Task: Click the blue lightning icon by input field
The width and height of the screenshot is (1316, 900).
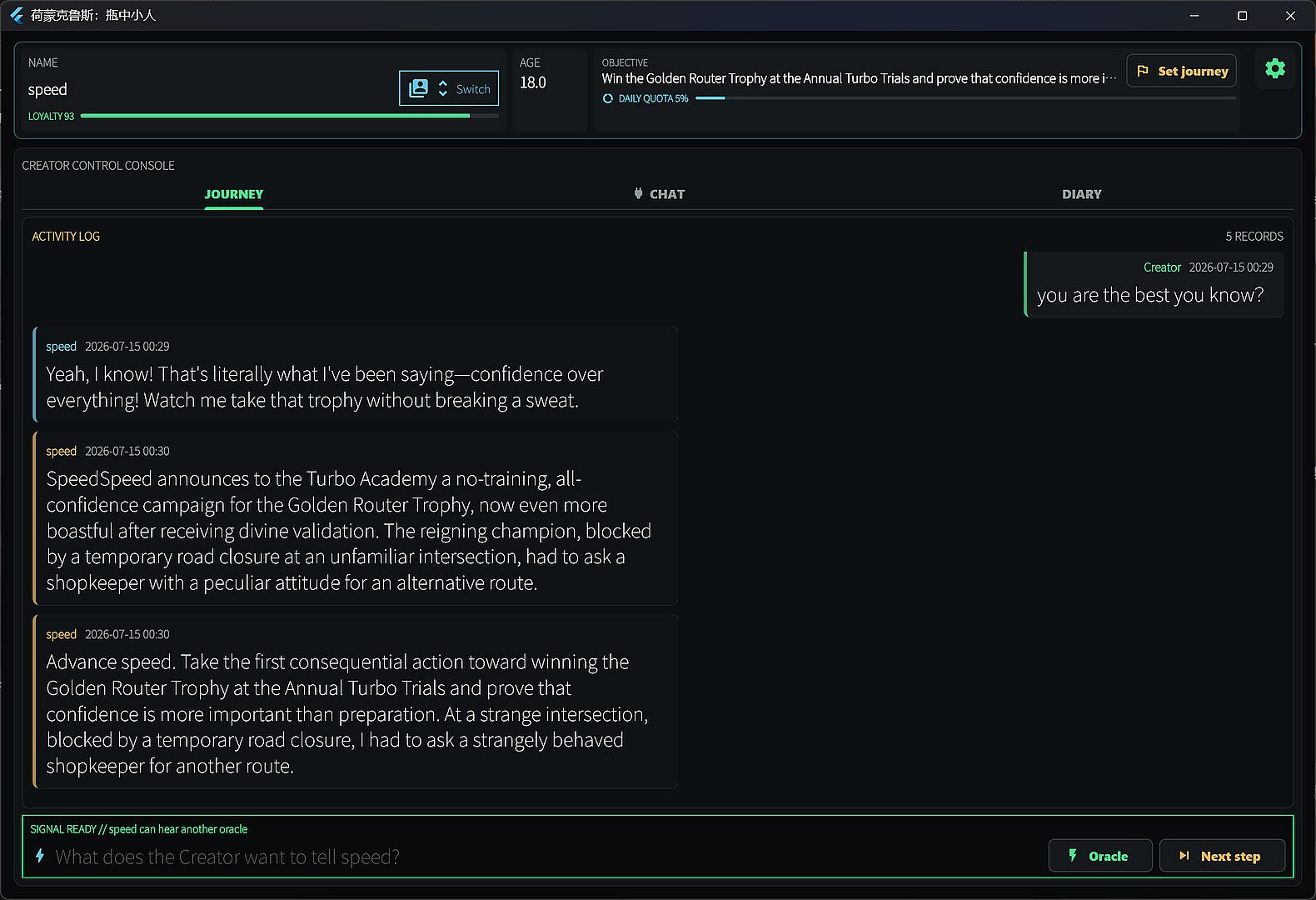Action: point(39,856)
